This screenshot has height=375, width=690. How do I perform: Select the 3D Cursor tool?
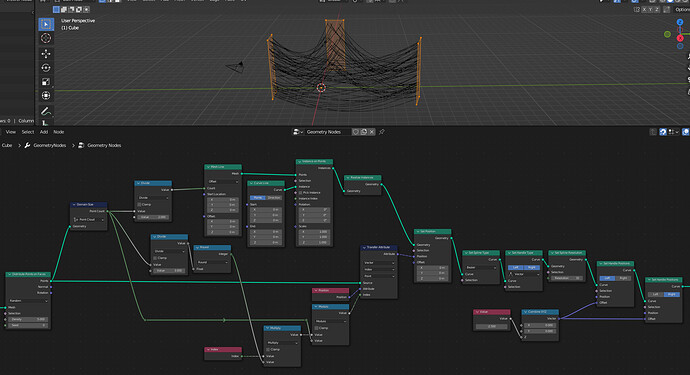coord(46,38)
